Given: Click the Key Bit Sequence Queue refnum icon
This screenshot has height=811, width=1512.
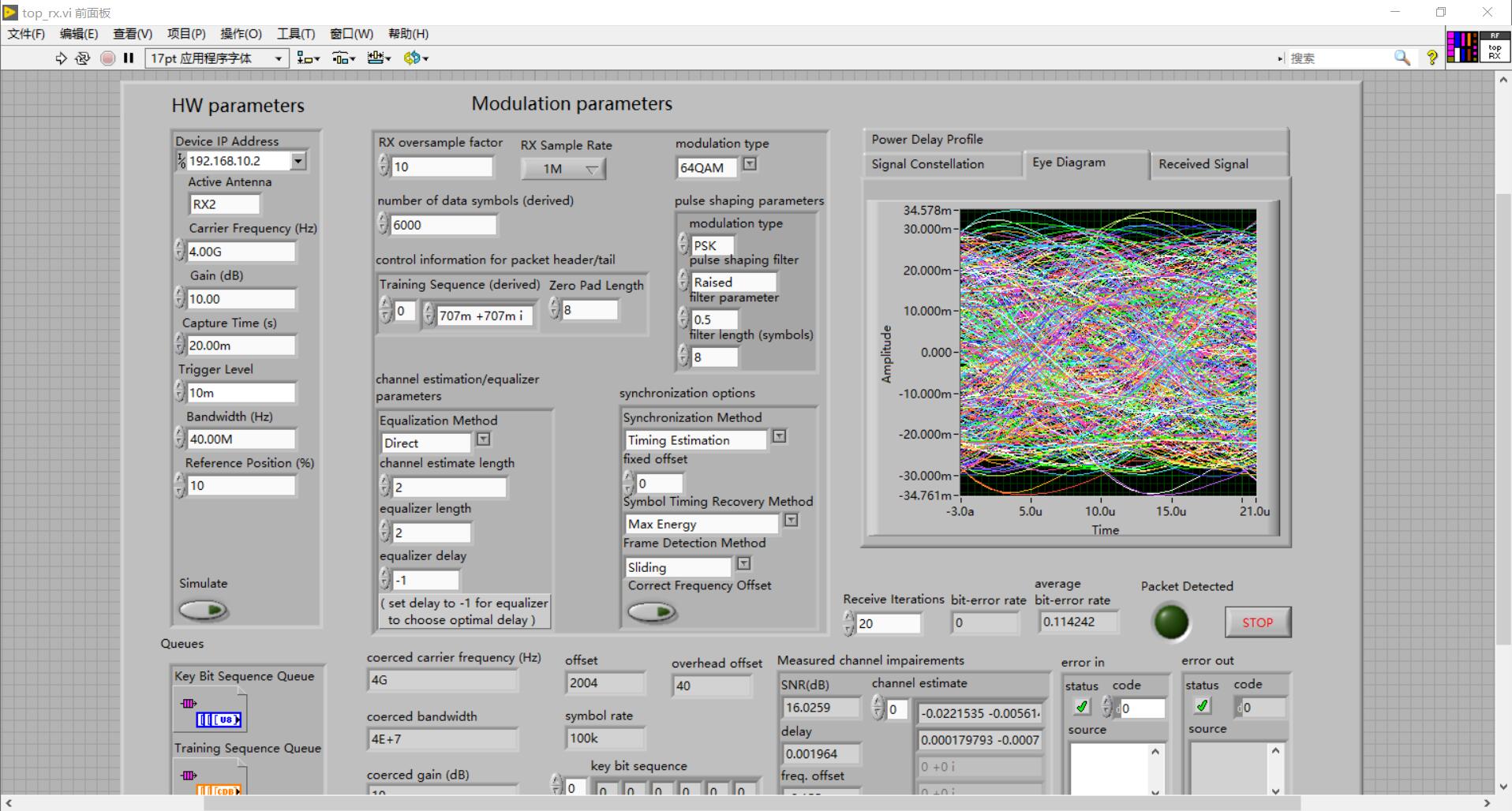Looking at the screenshot, I should tap(211, 710).
